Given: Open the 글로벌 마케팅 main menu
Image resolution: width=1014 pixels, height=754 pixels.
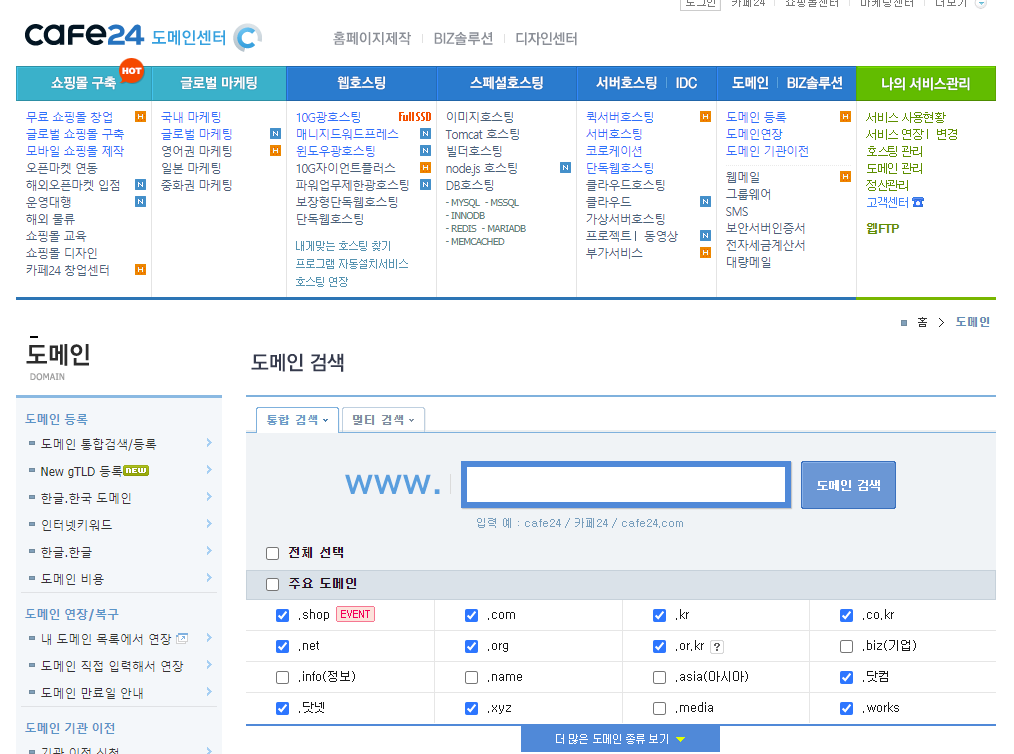Looking at the screenshot, I should click(219, 83).
